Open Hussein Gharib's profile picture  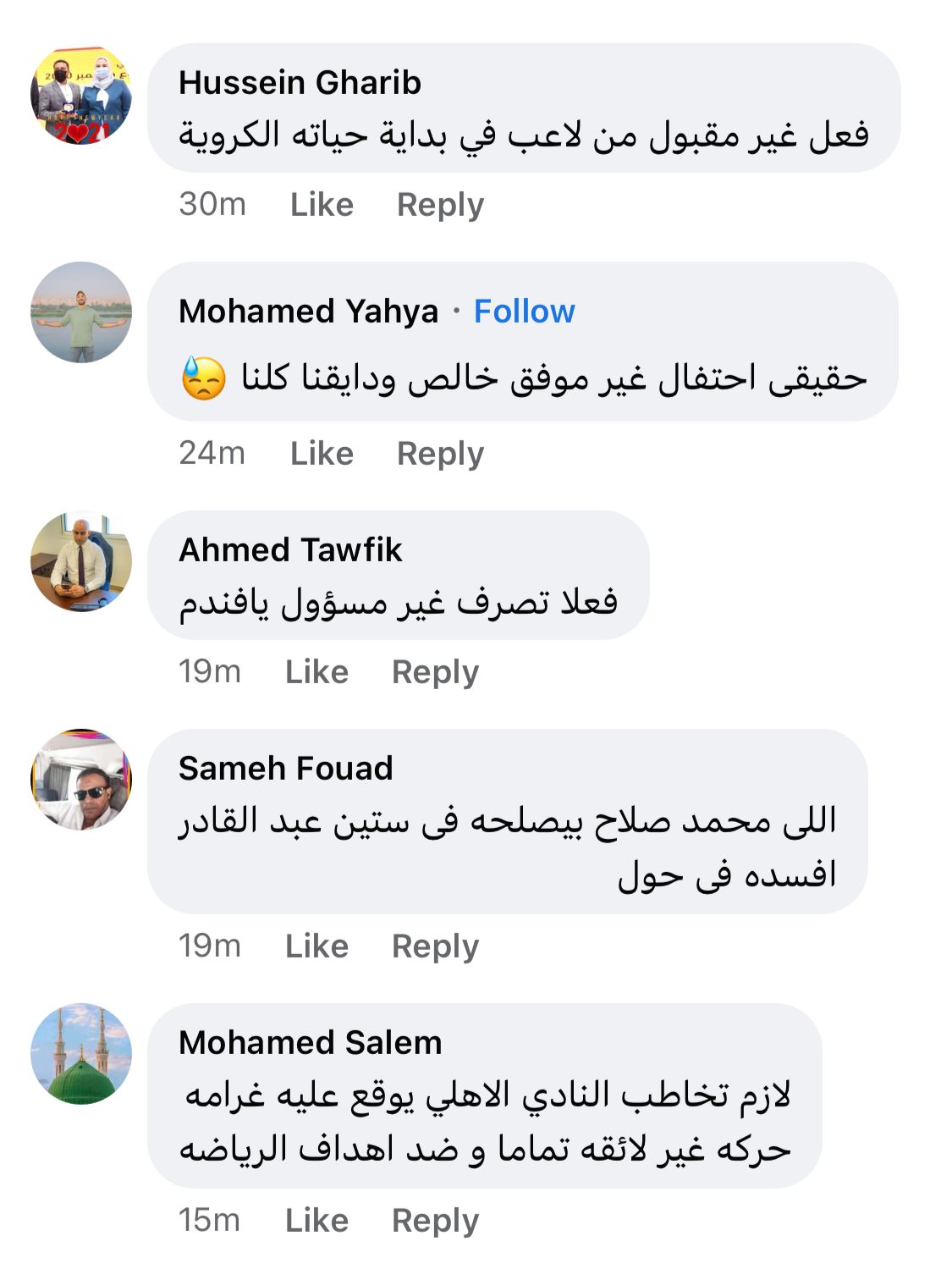(x=81, y=97)
